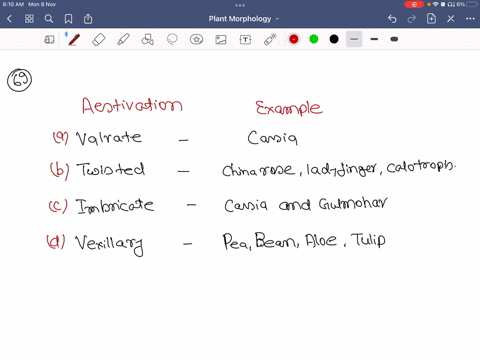Tap the handwritten Aestivation heading
480x360 pixels.
pyautogui.click(x=132, y=106)
